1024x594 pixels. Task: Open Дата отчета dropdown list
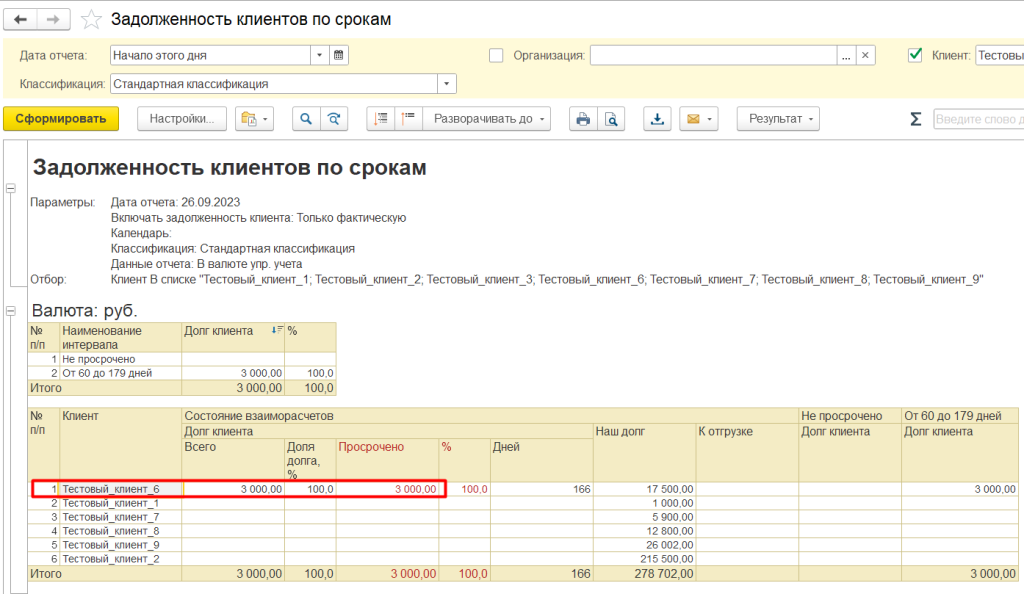(319, 55)
